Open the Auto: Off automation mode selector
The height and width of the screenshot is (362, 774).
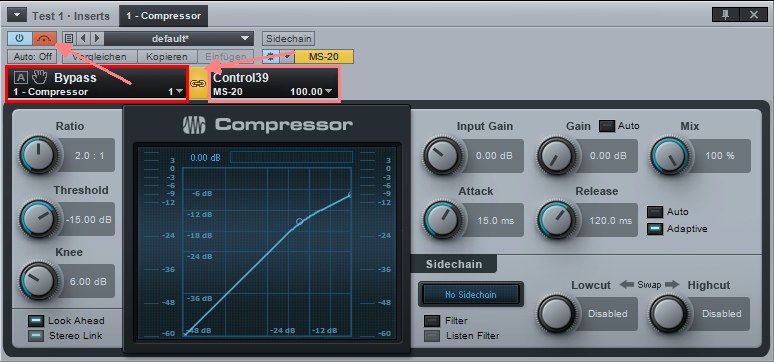point(33,56)
